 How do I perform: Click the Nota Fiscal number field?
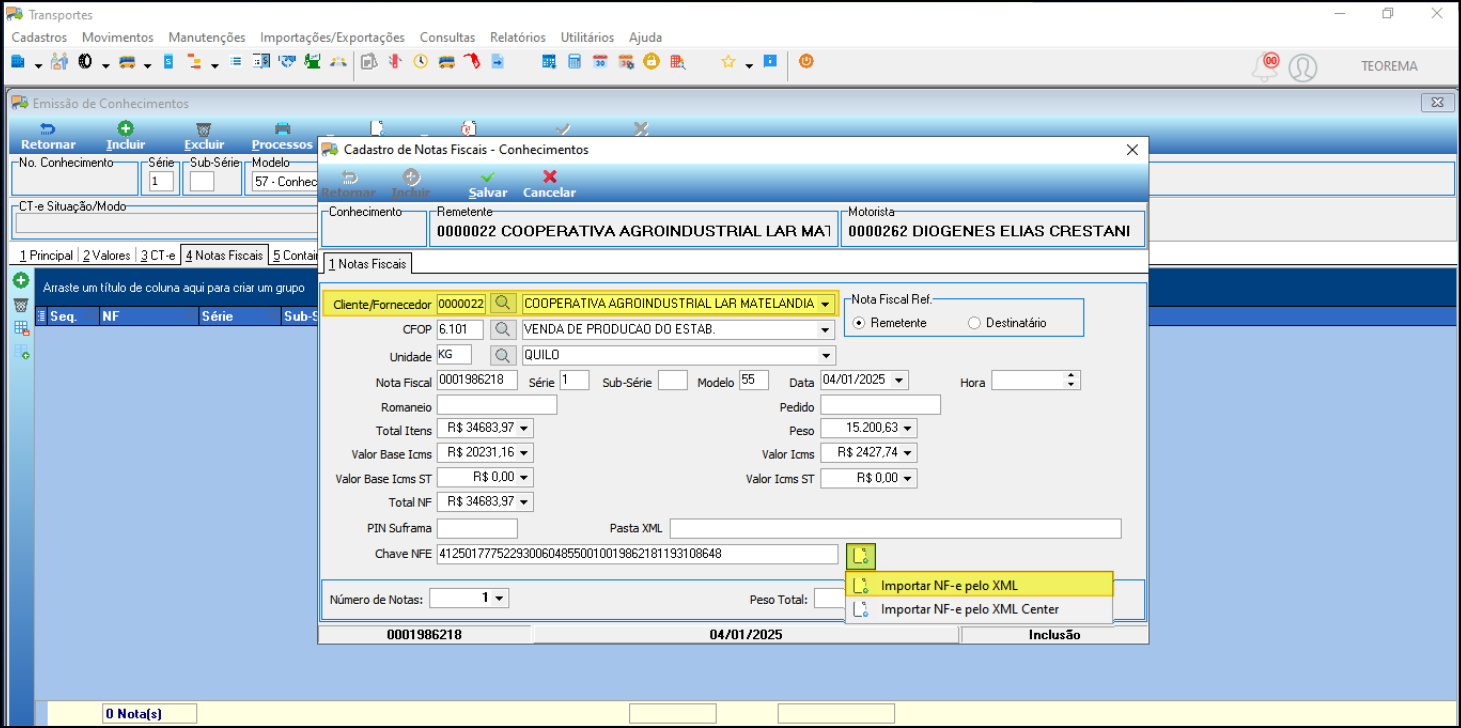477,380
